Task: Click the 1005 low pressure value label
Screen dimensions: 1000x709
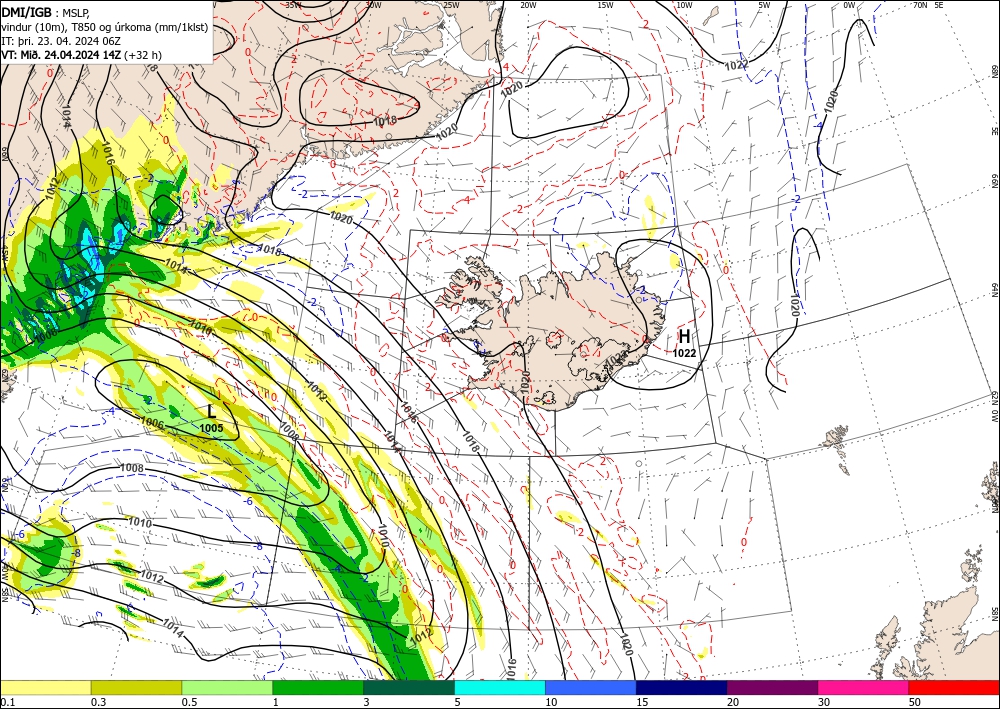Action: 212,428
